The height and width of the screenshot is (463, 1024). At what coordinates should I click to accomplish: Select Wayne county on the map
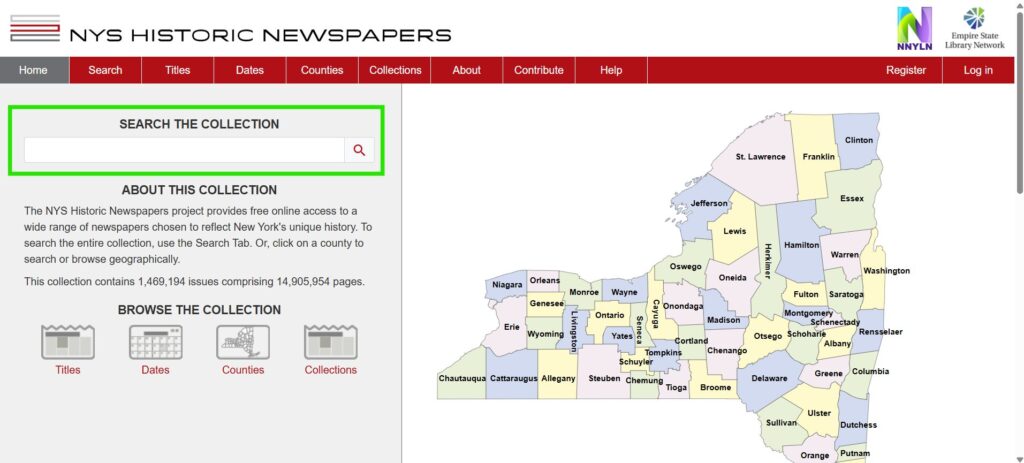(x=624, y=291)
